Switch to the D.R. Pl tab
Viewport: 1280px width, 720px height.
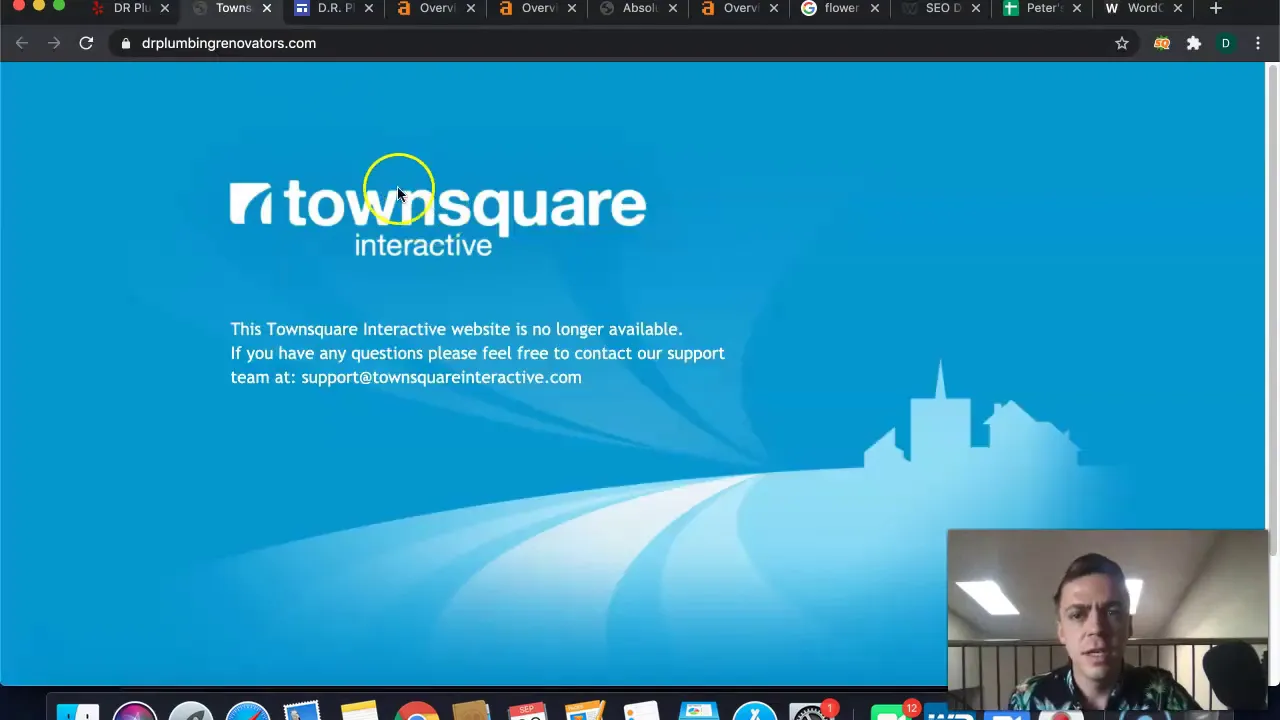pyautogui.click(x=335, y=8)
